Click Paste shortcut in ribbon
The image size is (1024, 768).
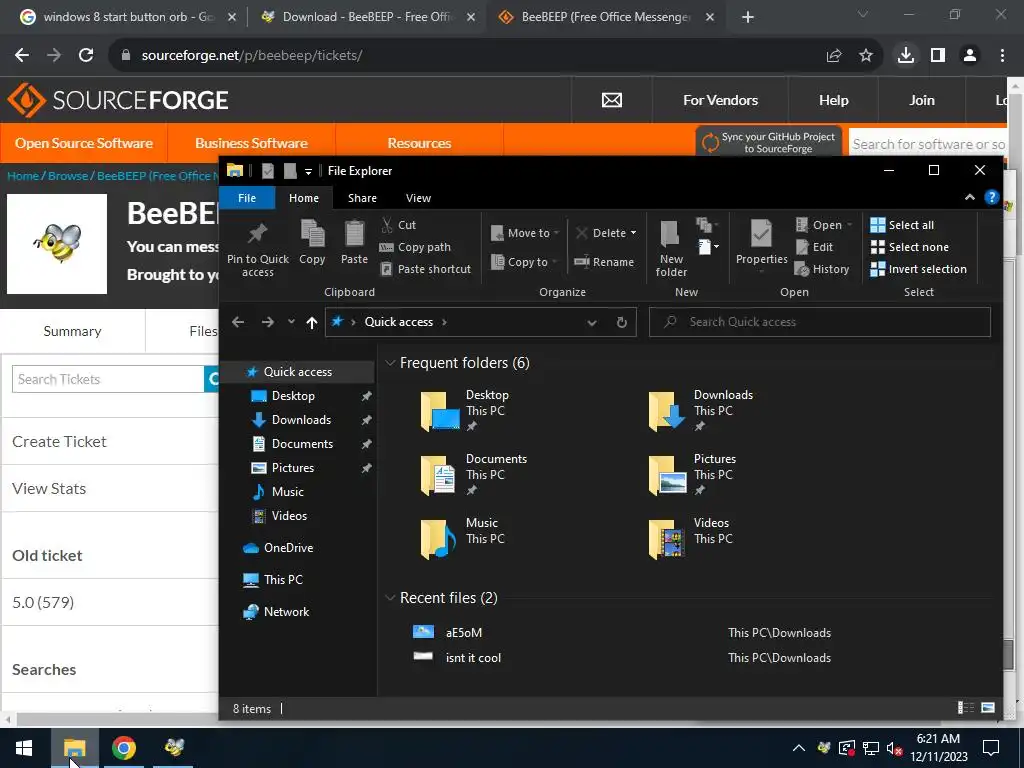[x=425, y=269]
